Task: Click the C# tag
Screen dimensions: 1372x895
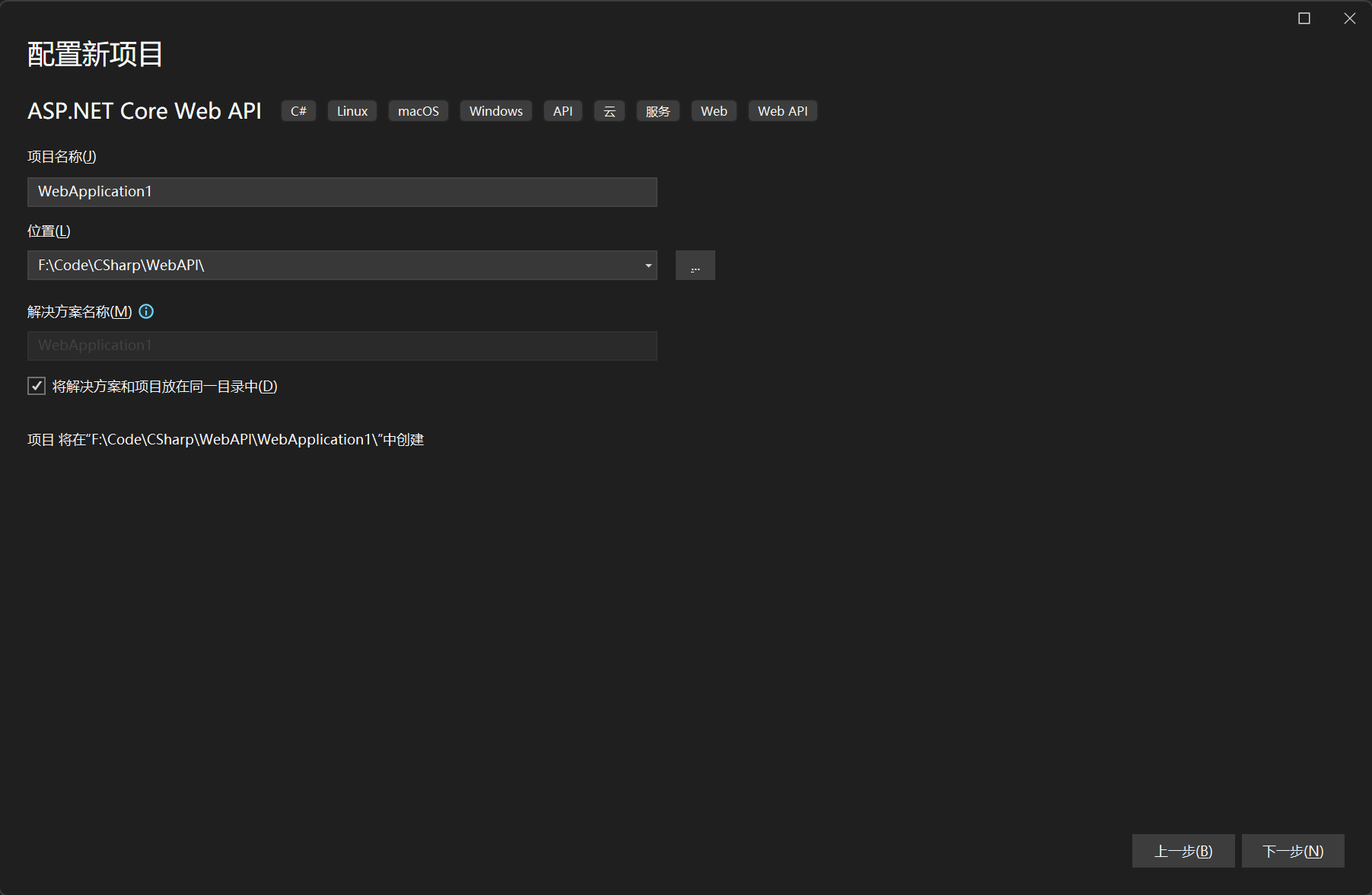Action: pyautogui.click(x=299, y=111)
